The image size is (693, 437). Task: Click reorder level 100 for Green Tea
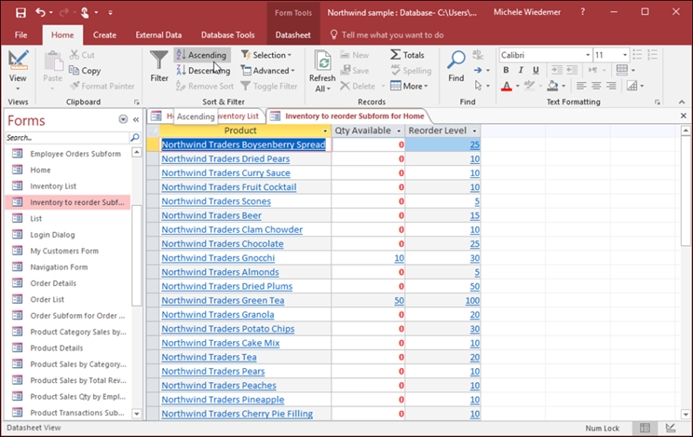[472, 300]
